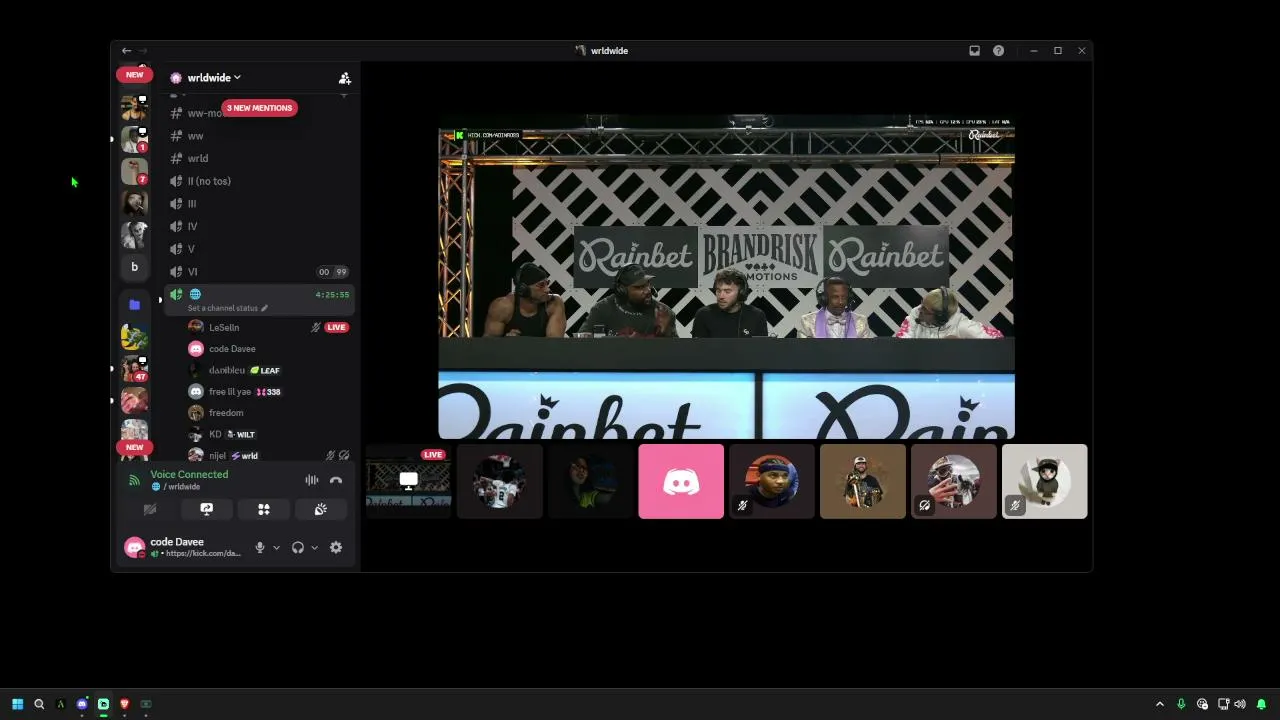Open the server folder icon in sidebar
Screen dimensions: 1280x720
[x=134, y=304]
